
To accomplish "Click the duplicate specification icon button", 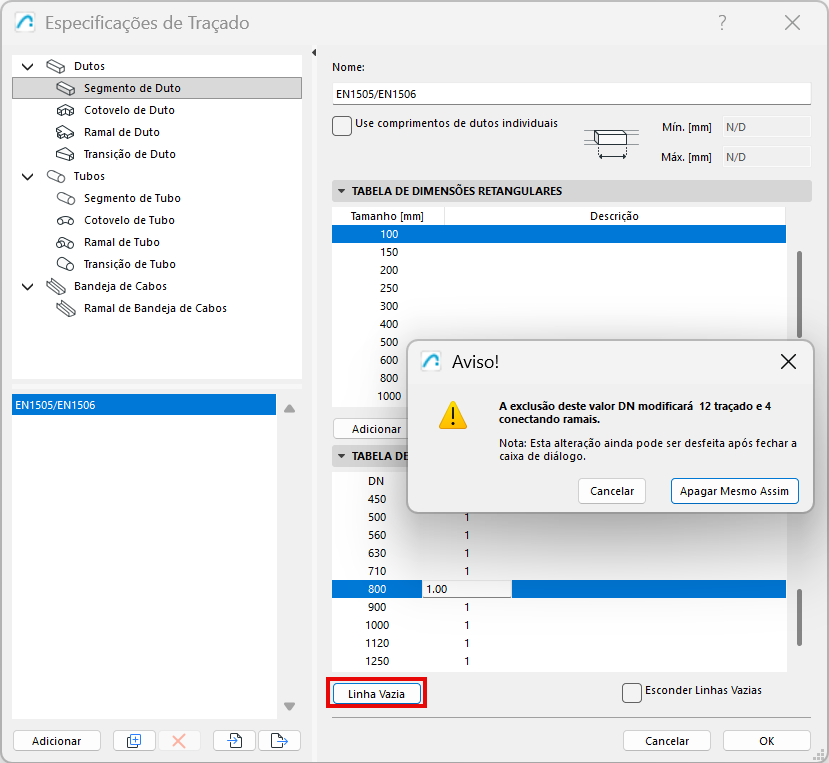I will pos(134,741).
